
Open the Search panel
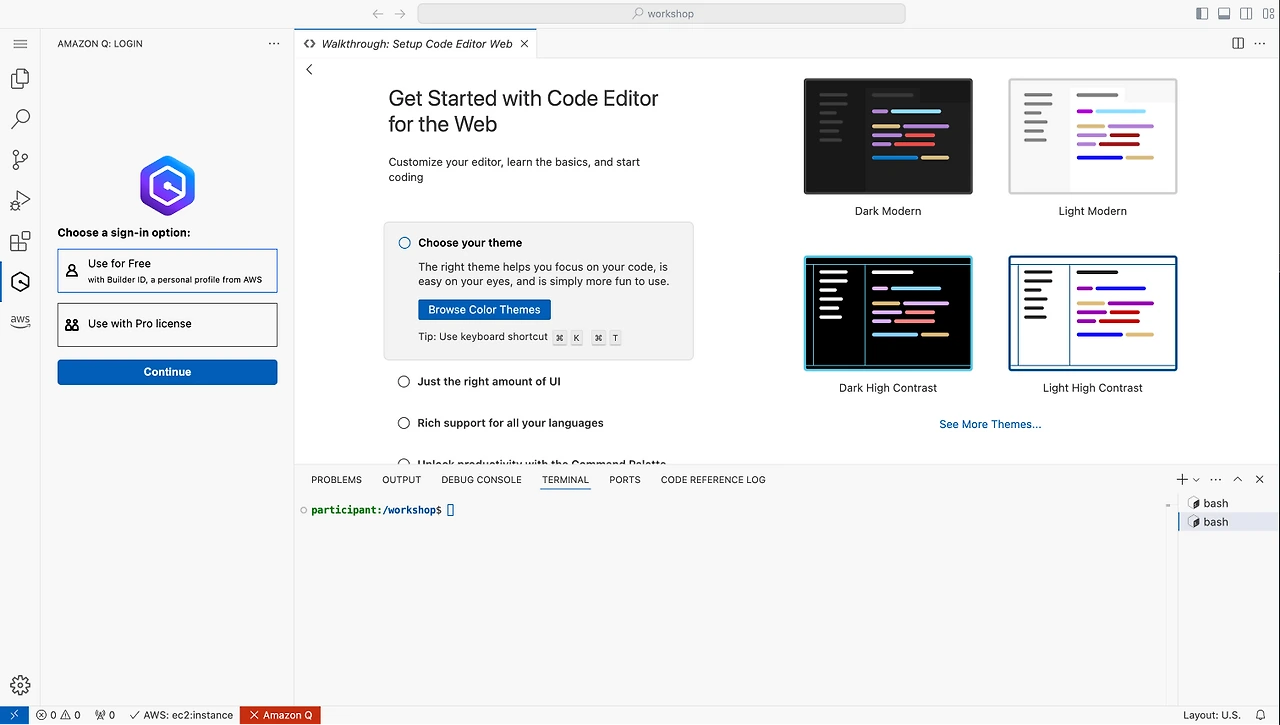click(20, 119)
